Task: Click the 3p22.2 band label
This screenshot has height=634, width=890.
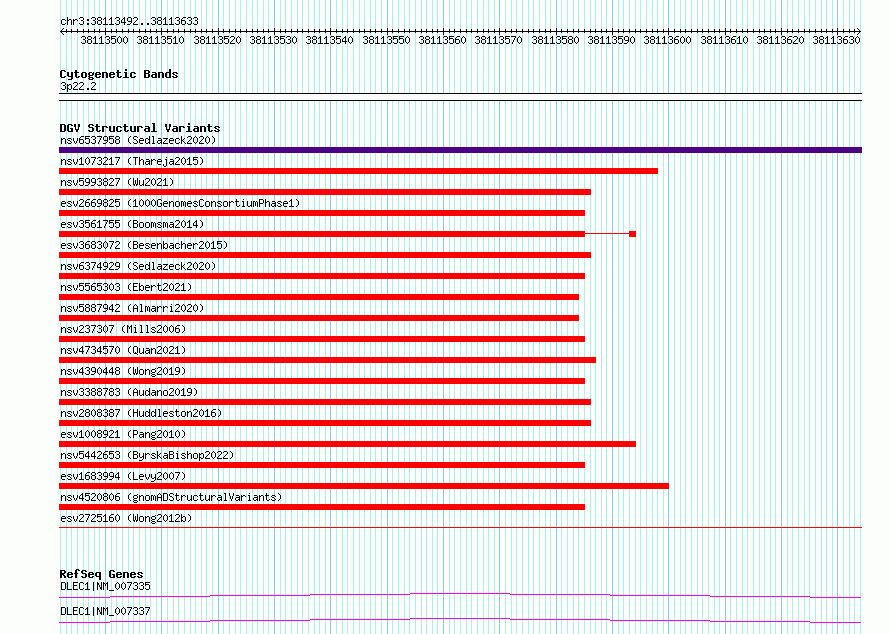Action: (78, 87)
